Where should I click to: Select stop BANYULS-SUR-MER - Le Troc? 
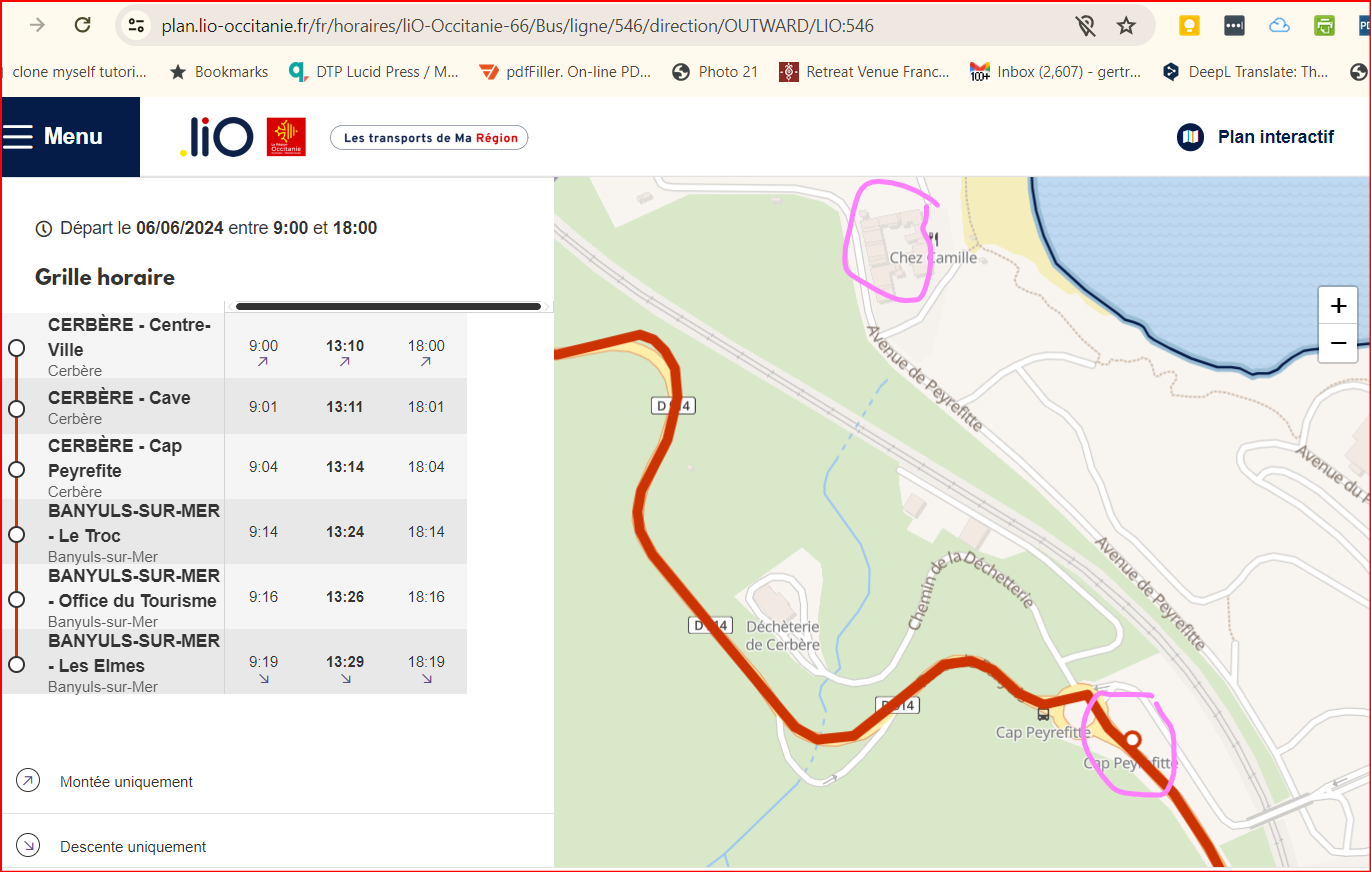click(134, 523)
